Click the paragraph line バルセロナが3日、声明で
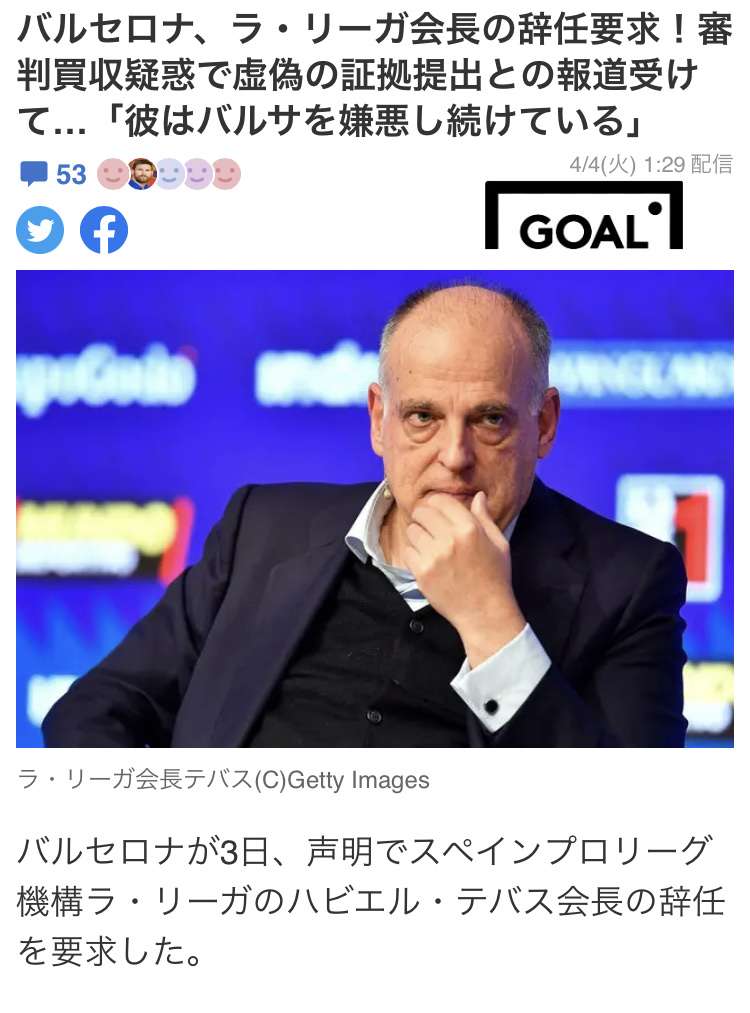The width and height of the screenshot is (750, 1013). [365, 851]
